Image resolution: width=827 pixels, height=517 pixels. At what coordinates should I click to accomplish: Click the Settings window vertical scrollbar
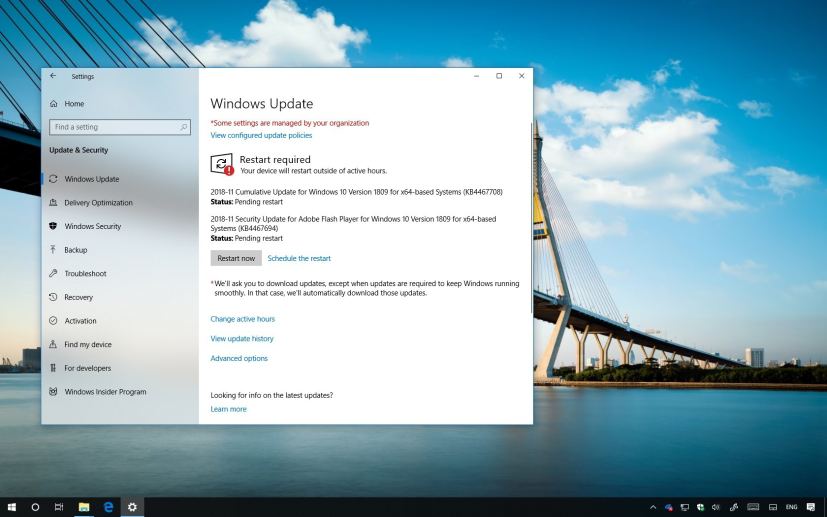click(531, 217)
